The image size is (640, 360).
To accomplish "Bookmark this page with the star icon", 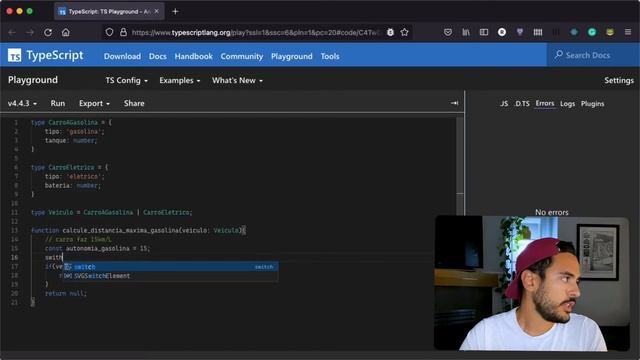I will 404,32.
